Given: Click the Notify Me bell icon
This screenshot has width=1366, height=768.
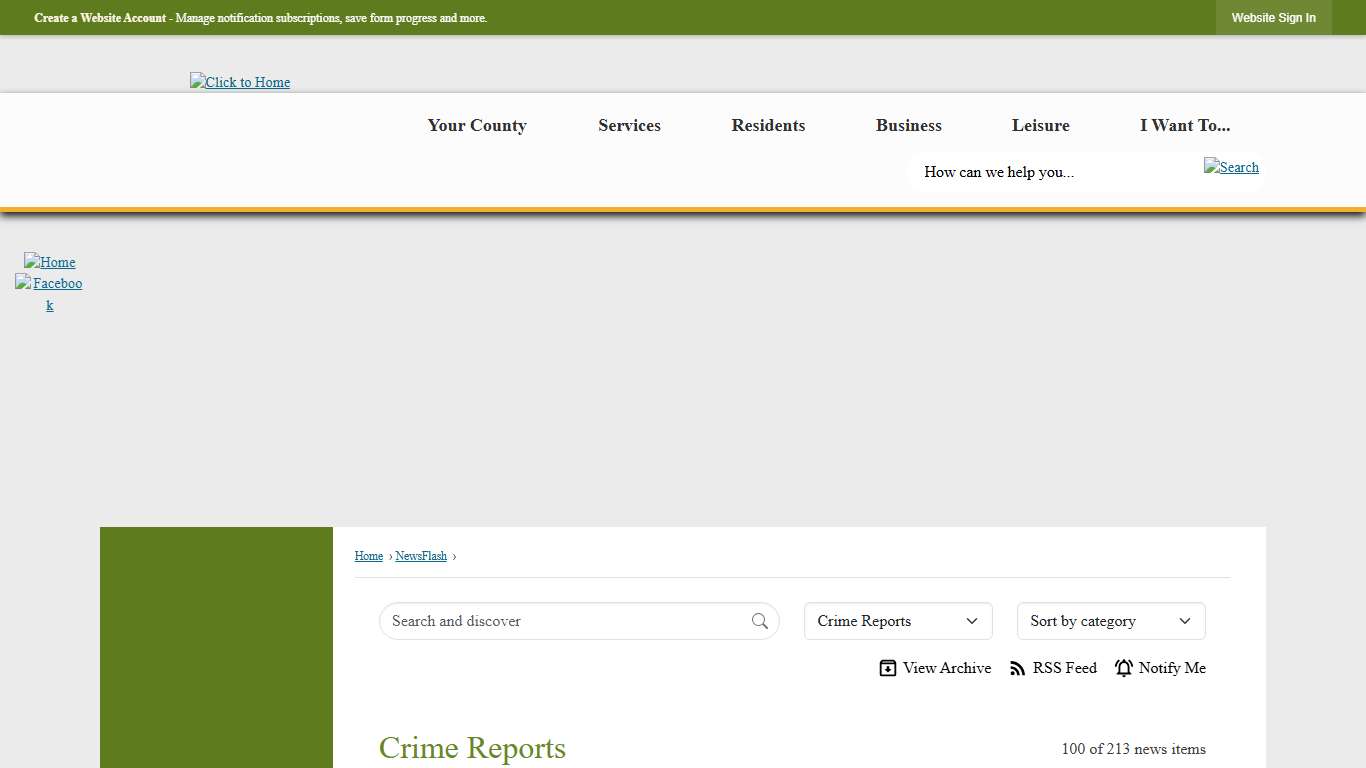Looking at the screenshot, I should click(x=1124, y=668).
